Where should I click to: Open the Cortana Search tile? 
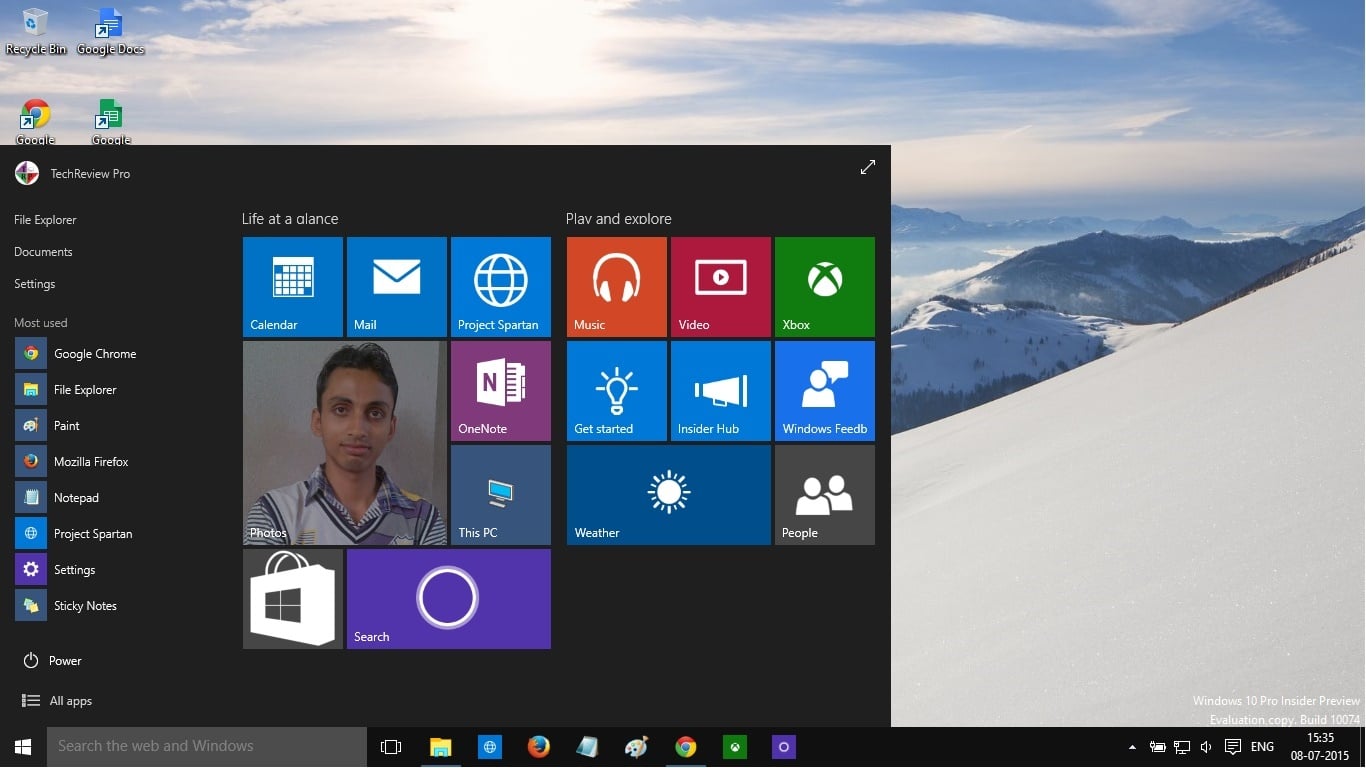coord(449,599)
